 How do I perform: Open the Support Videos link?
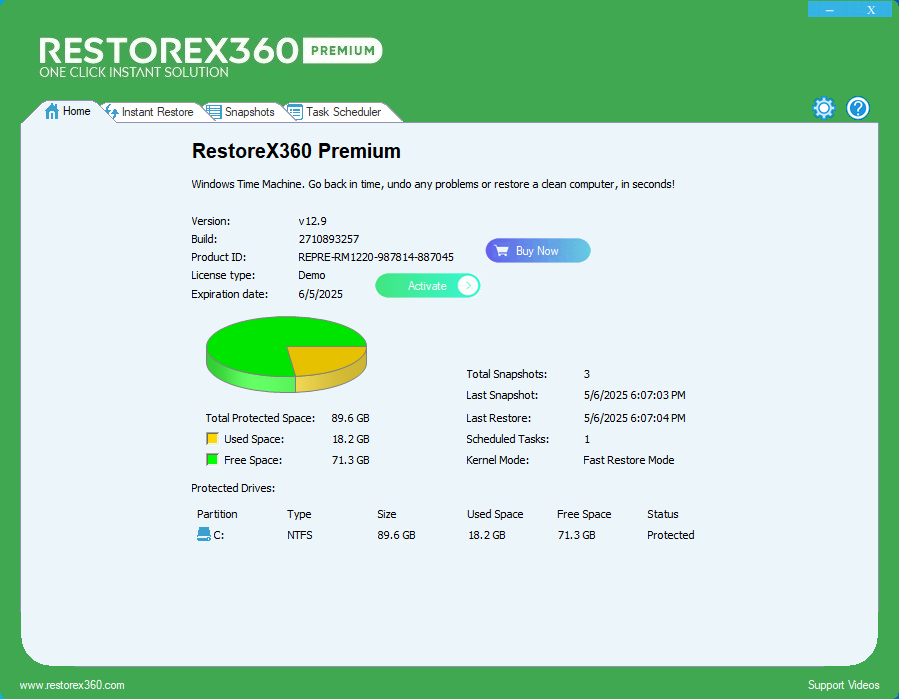[843, 684]
